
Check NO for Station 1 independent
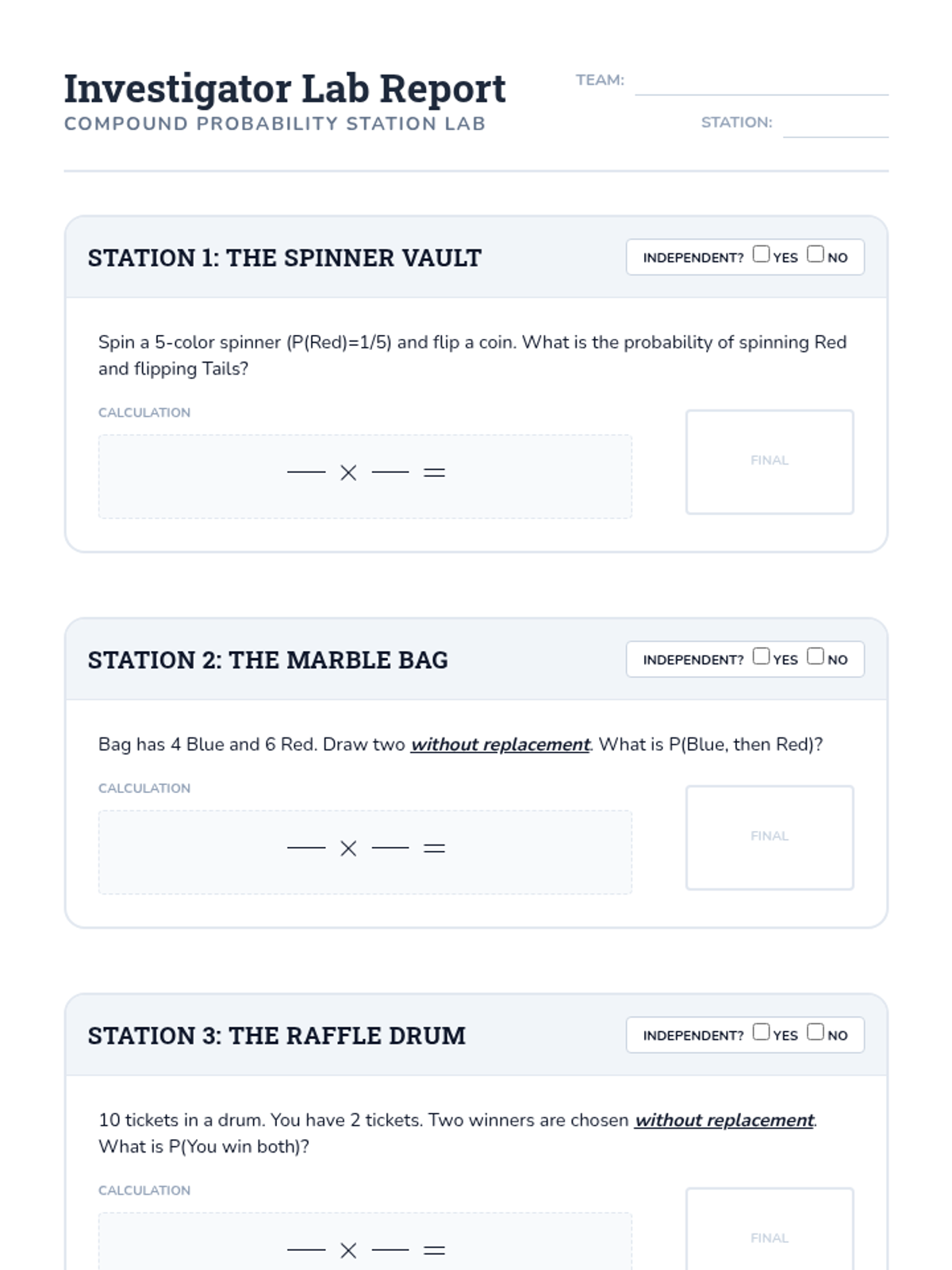[816, 254]
